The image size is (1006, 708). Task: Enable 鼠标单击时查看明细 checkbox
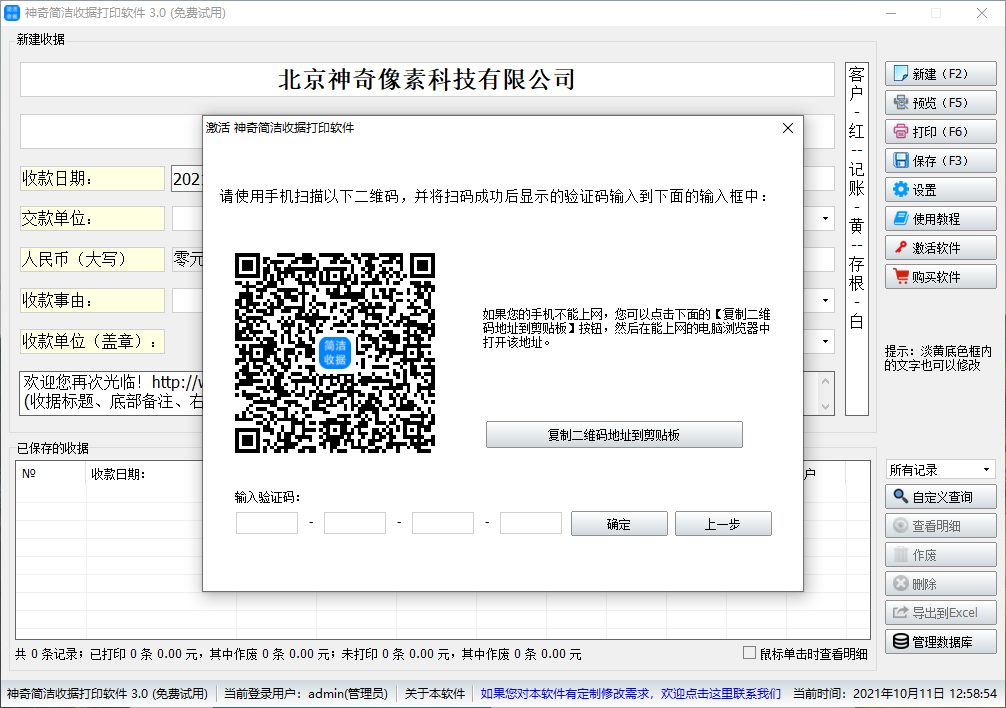coord(749,653)
